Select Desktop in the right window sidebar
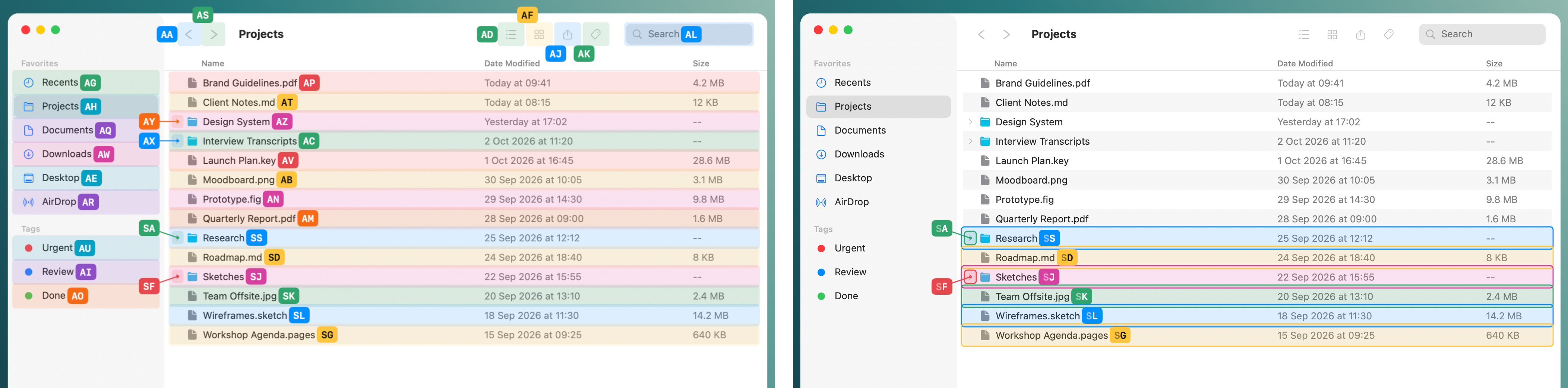The image size is (1568, 388). [x=878, y=178]
